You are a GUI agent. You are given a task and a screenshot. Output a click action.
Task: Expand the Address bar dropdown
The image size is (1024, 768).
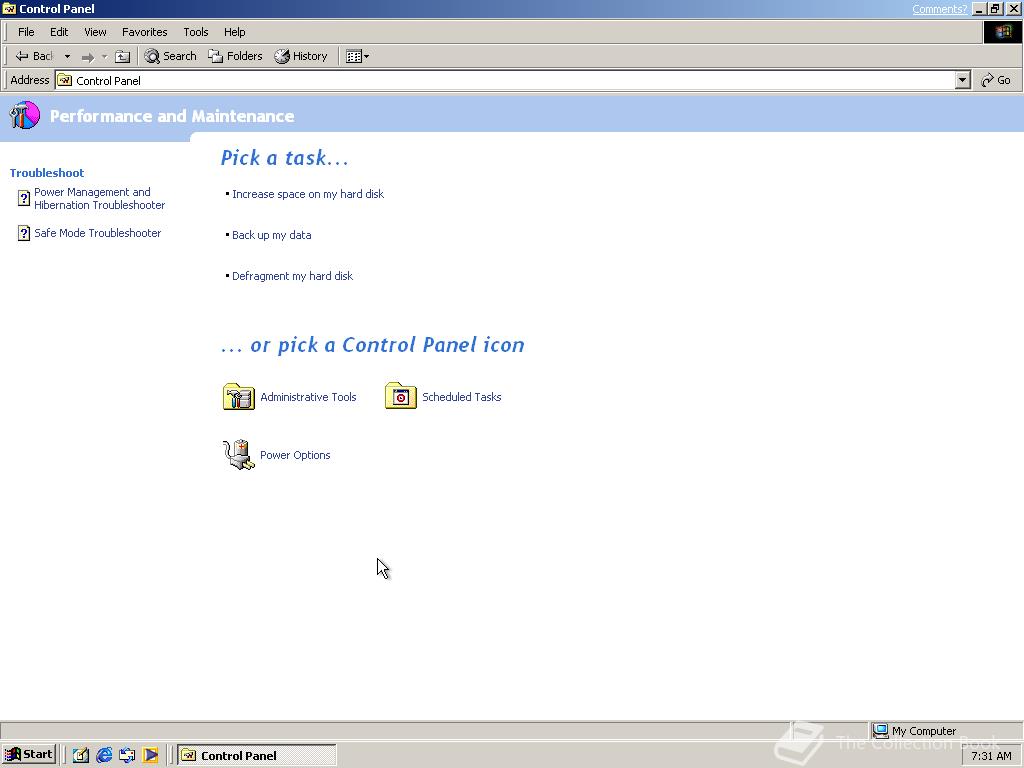pos(963,80)
